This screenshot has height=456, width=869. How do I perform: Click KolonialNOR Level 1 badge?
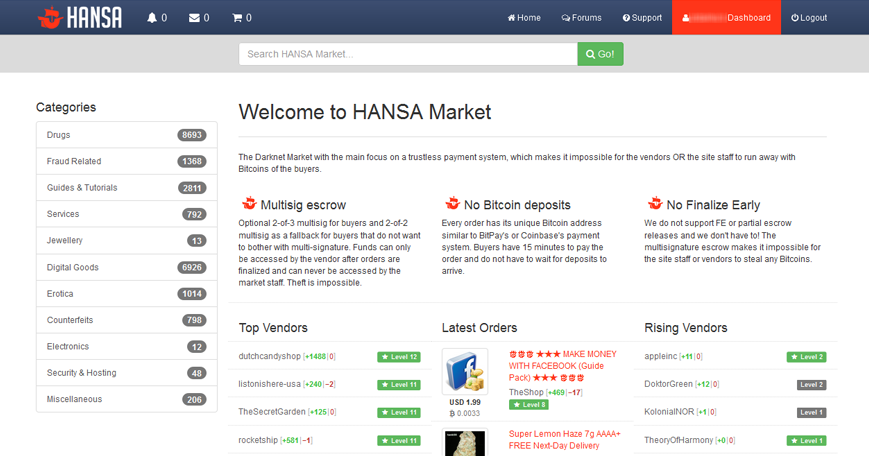tap(811, 412)
